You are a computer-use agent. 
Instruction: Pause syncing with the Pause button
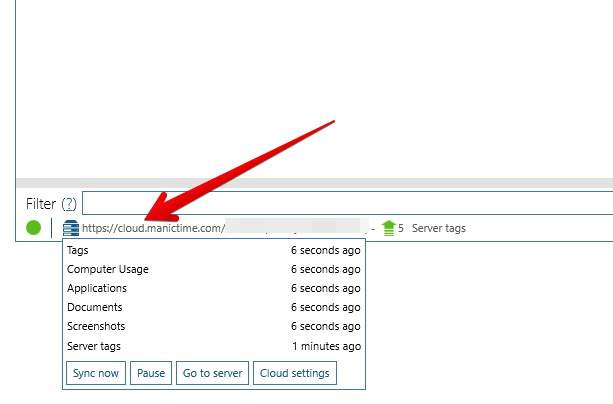coord(151,373)
